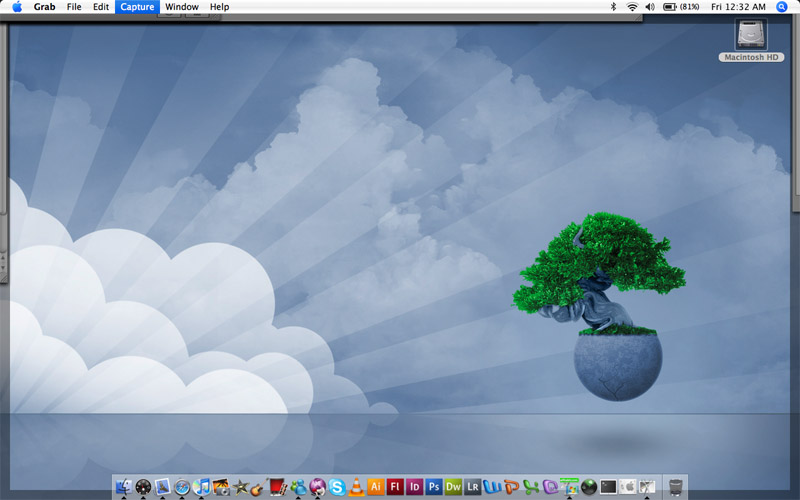Open Microsoft Entourage purple icon
The width and height of the screenshot is (800, 500).
tap(550, 487)
